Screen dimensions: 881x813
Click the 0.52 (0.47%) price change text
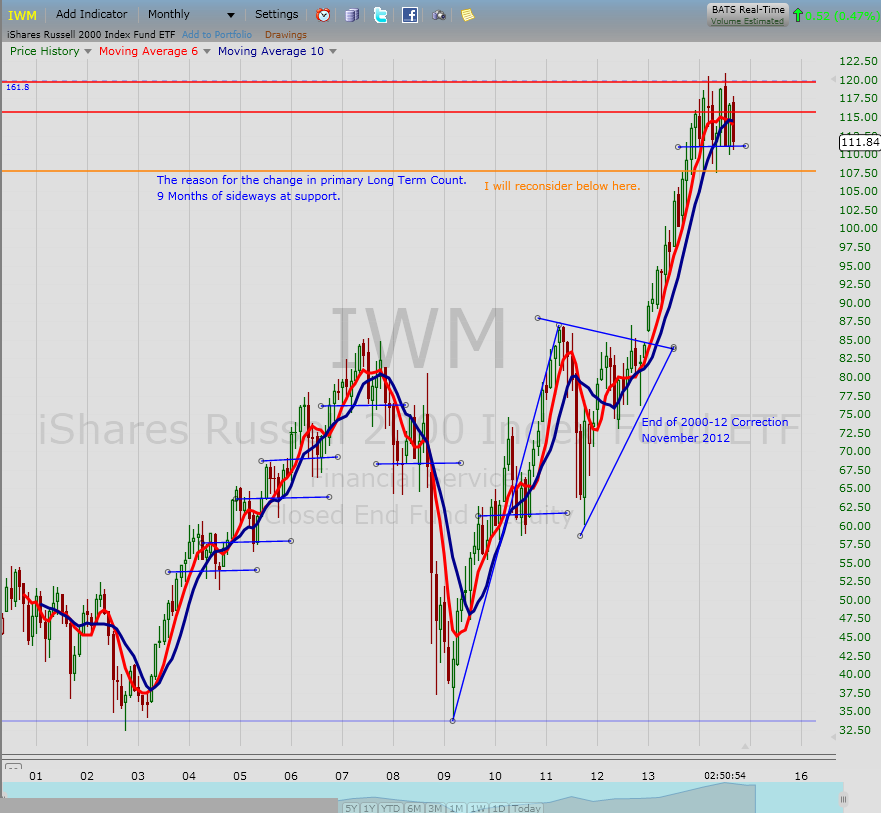pyautogui.click(x=842, y=16)
